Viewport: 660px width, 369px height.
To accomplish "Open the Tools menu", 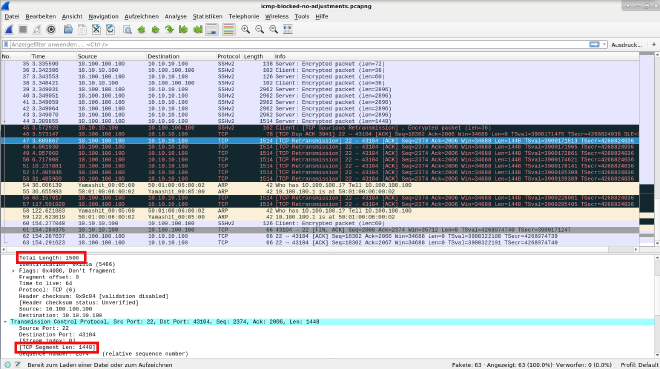I will 301,16.
